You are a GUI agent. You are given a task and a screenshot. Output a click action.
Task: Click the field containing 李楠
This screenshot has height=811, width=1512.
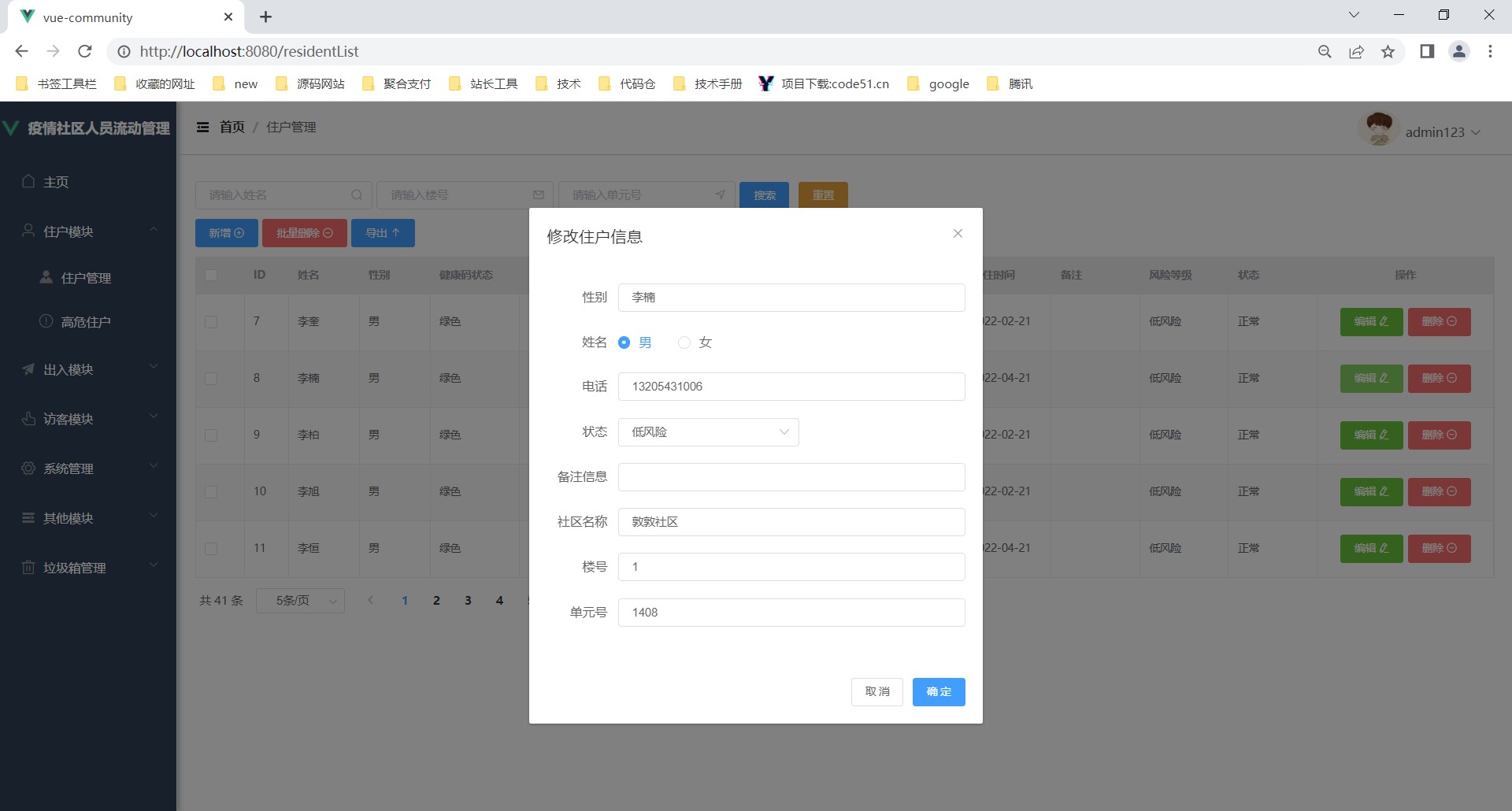791,298
